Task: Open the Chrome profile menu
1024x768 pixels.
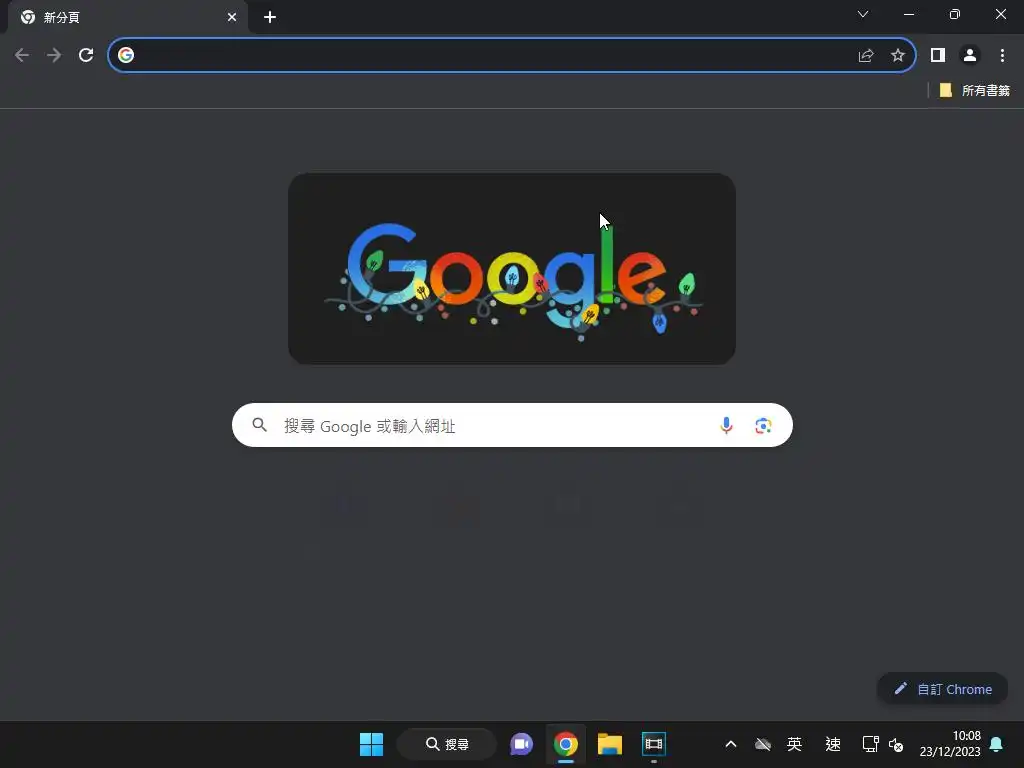Action: point(970,56)
